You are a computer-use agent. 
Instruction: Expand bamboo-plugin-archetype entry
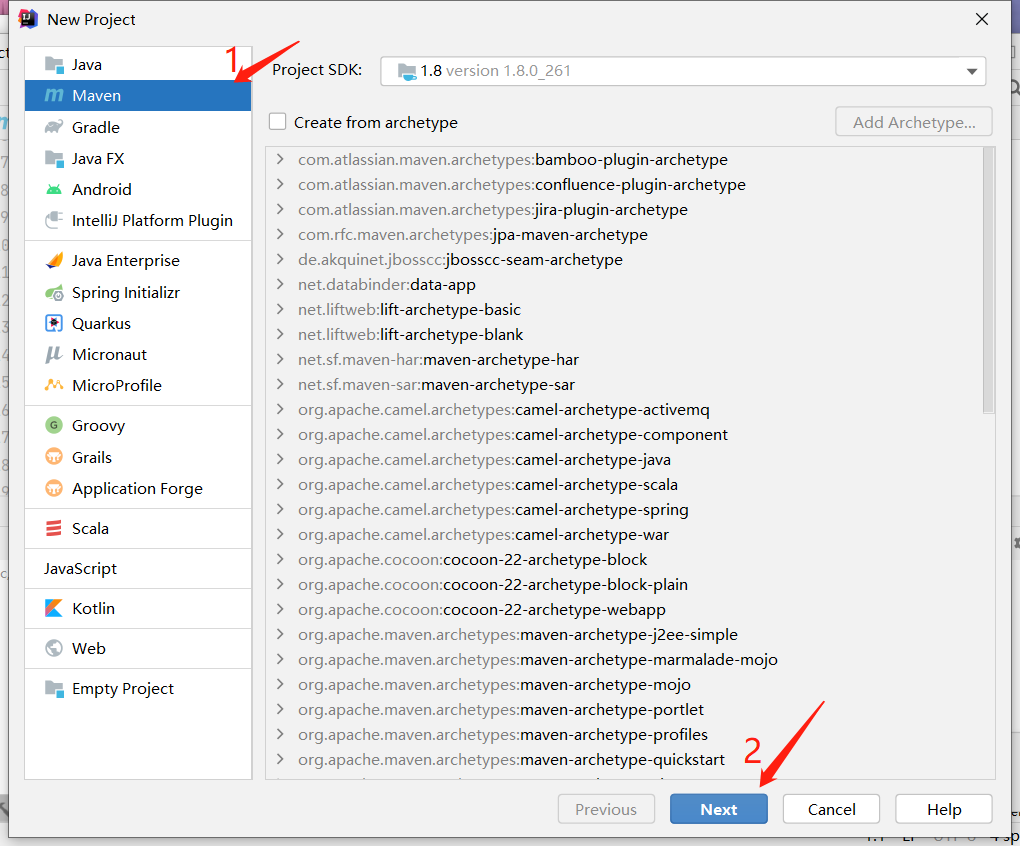pos(280,159)
